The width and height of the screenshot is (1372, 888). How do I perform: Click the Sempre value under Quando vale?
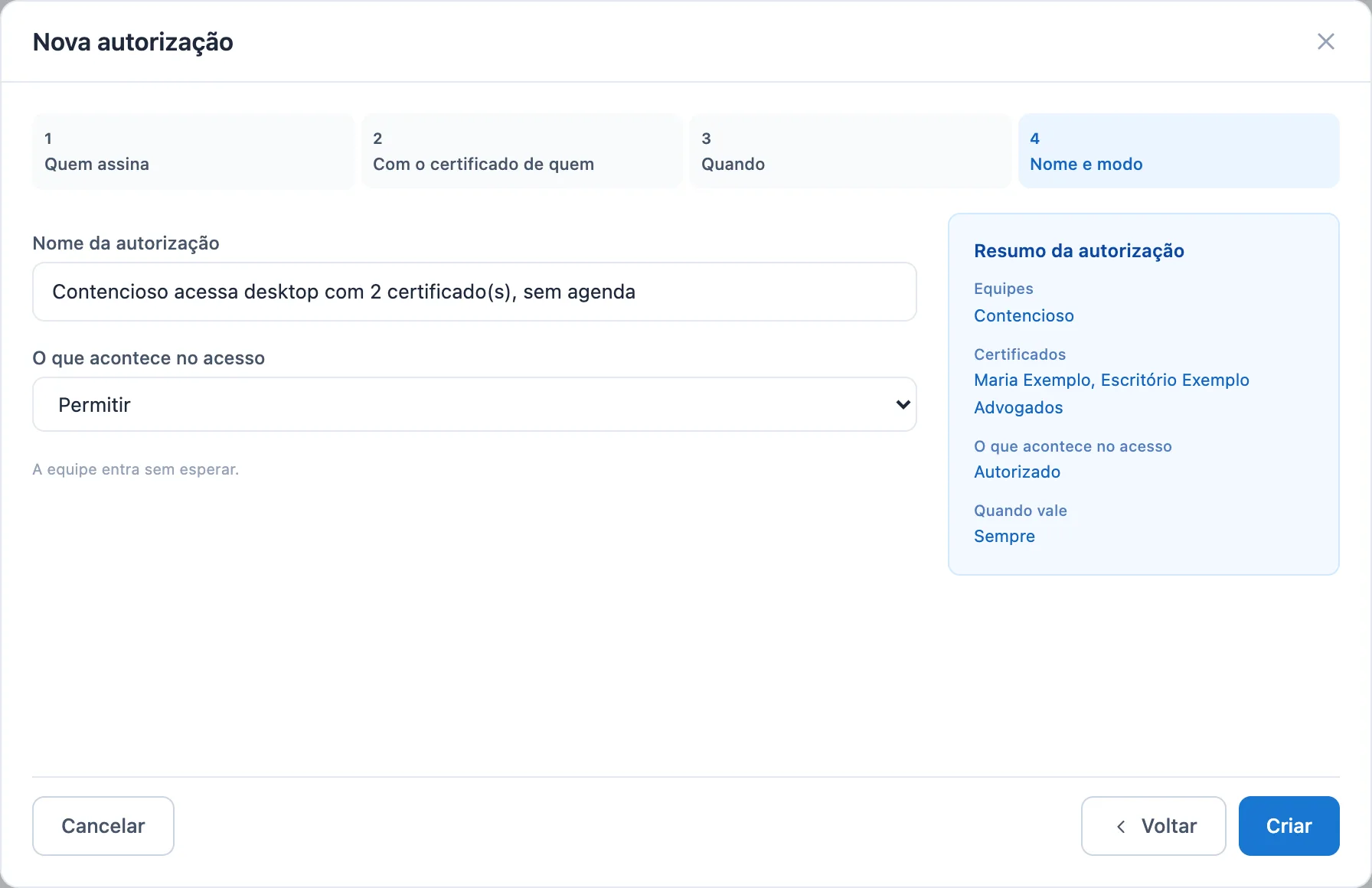tap(1004, 536)
